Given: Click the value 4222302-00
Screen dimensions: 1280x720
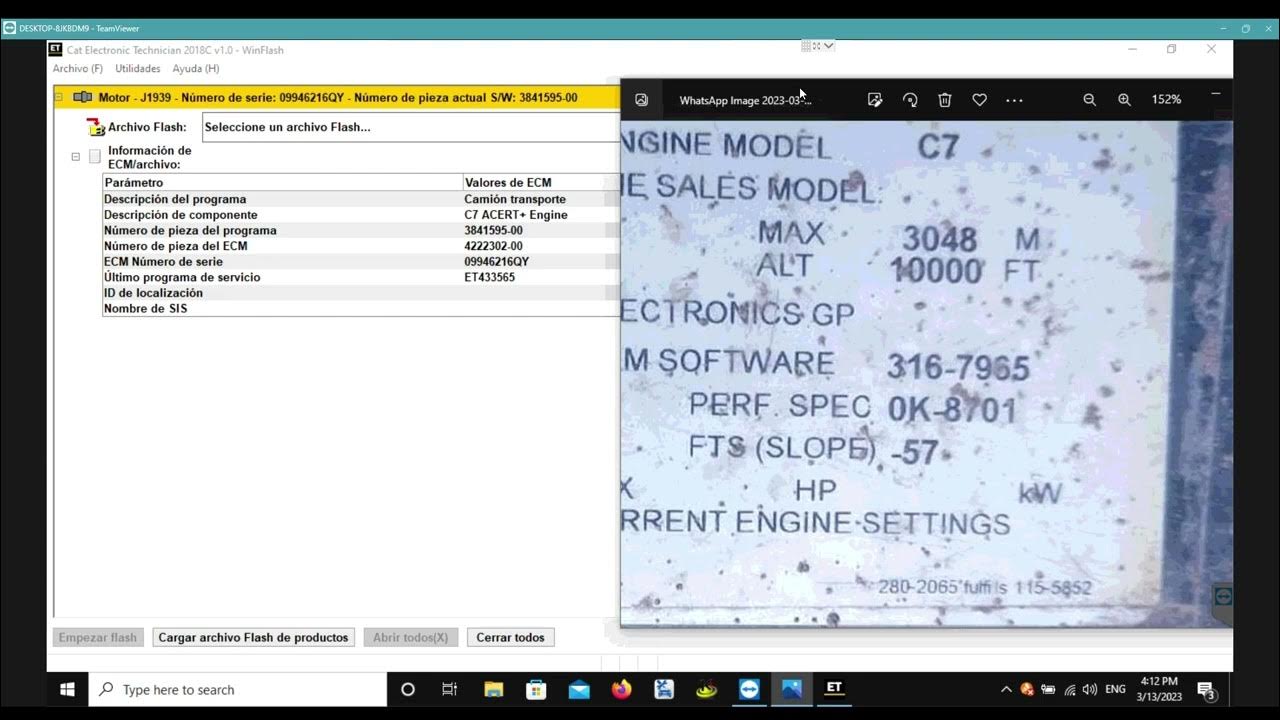Looking at the screenshot, I should [493, 246].
